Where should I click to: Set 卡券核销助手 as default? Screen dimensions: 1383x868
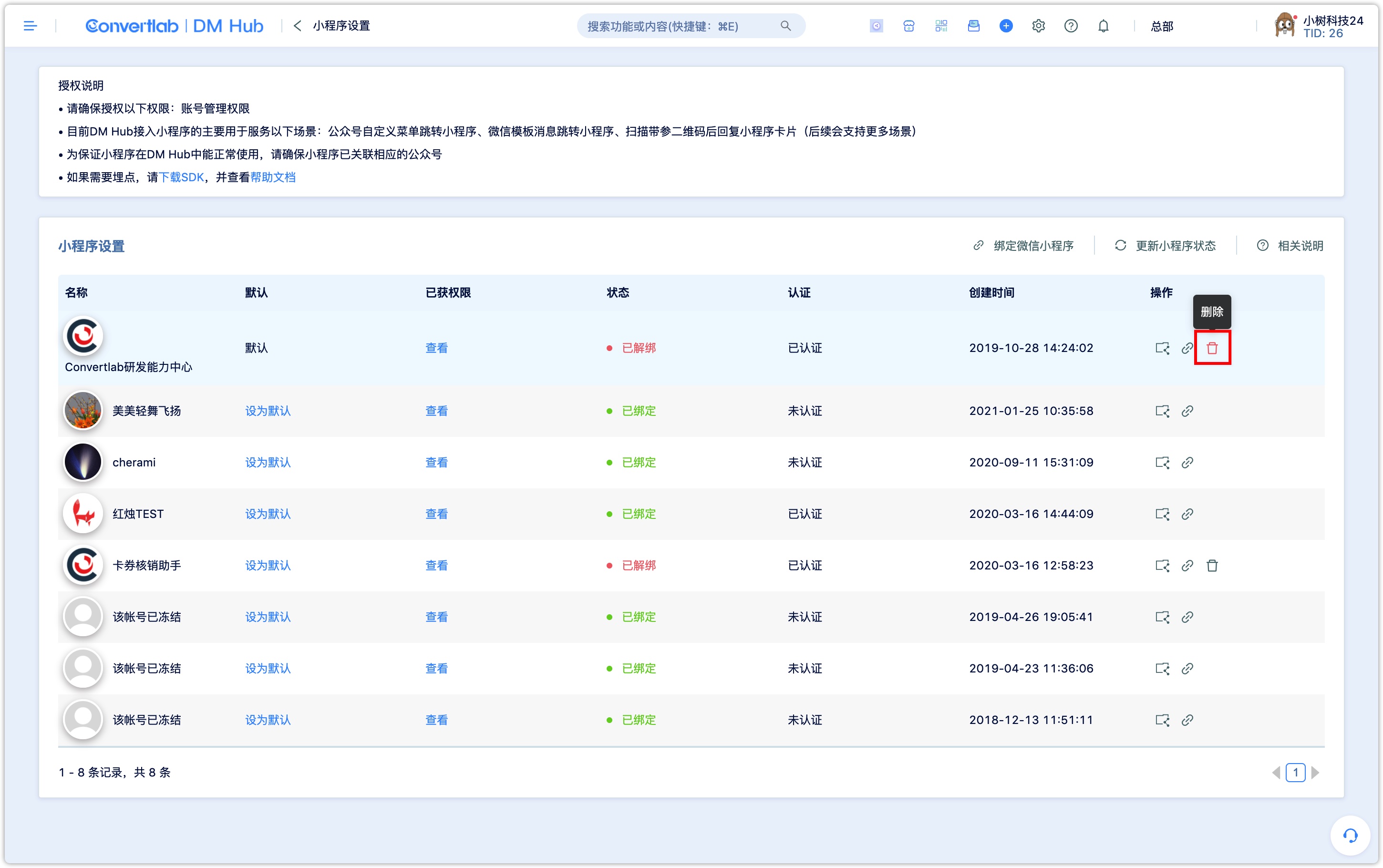(x=268, y=566)
